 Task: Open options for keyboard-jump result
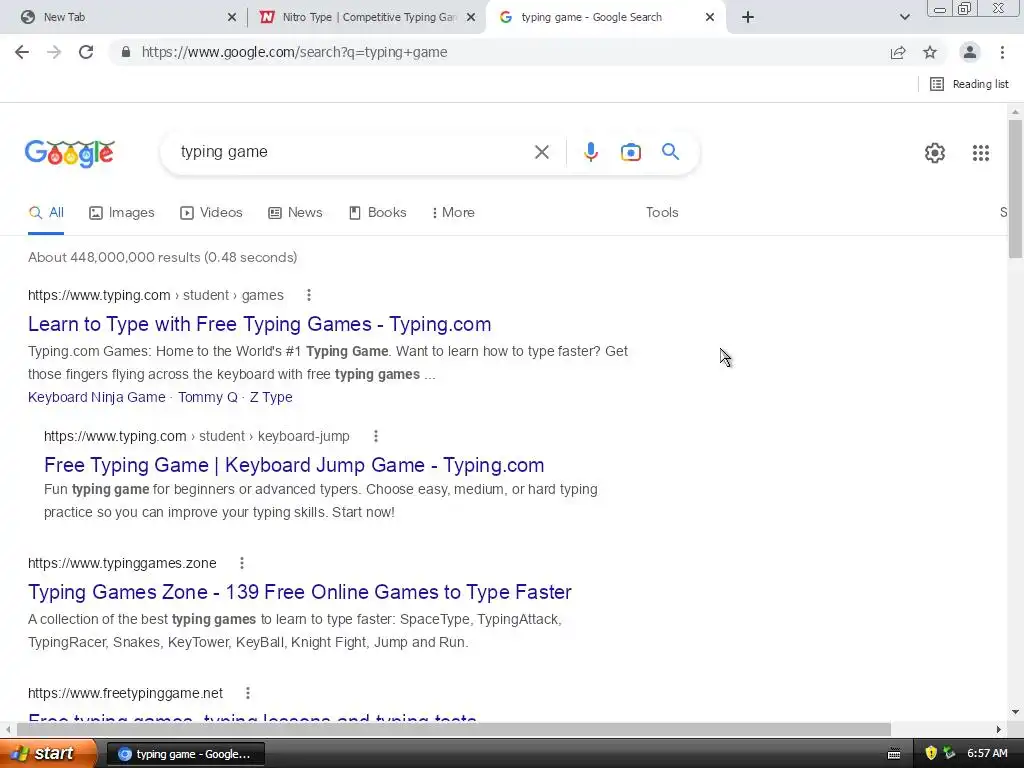pyautogui.click(x=376, y=436)
